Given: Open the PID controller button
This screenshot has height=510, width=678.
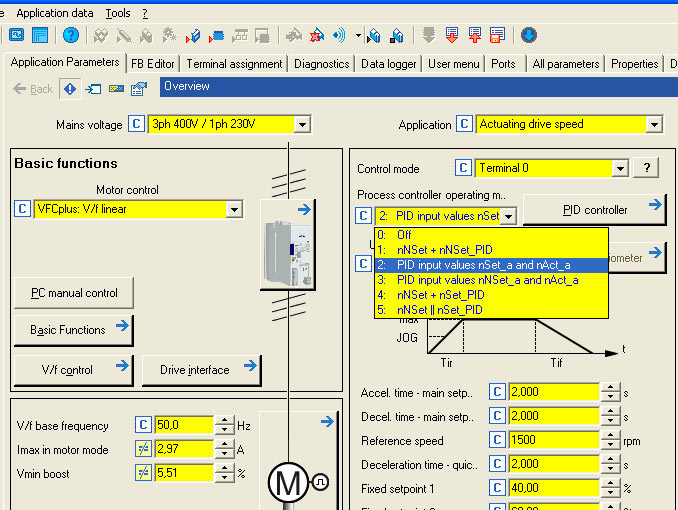Looking at the screenshot, I should (x=594, y=210).
